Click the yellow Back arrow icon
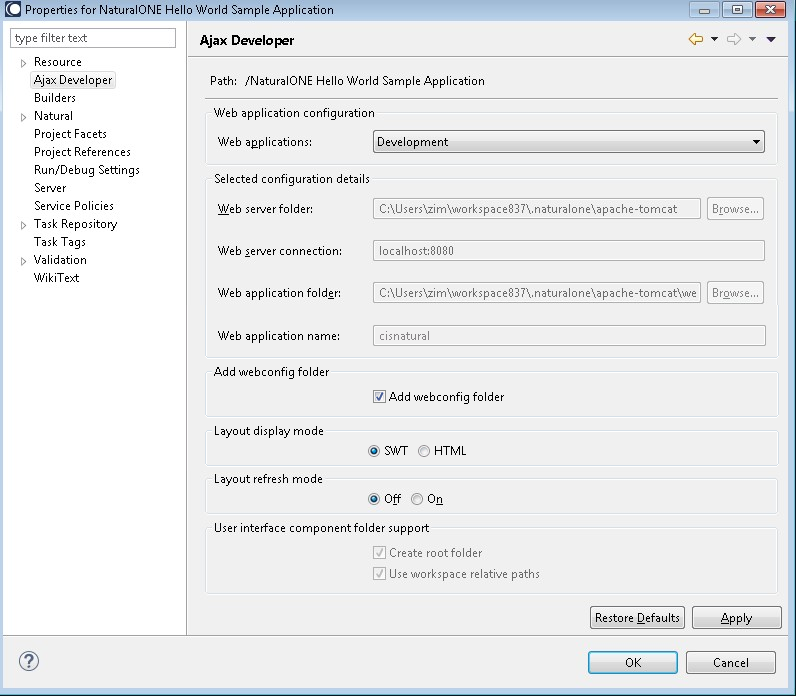The width and height of the screenshot is (796, 696). 696,40
